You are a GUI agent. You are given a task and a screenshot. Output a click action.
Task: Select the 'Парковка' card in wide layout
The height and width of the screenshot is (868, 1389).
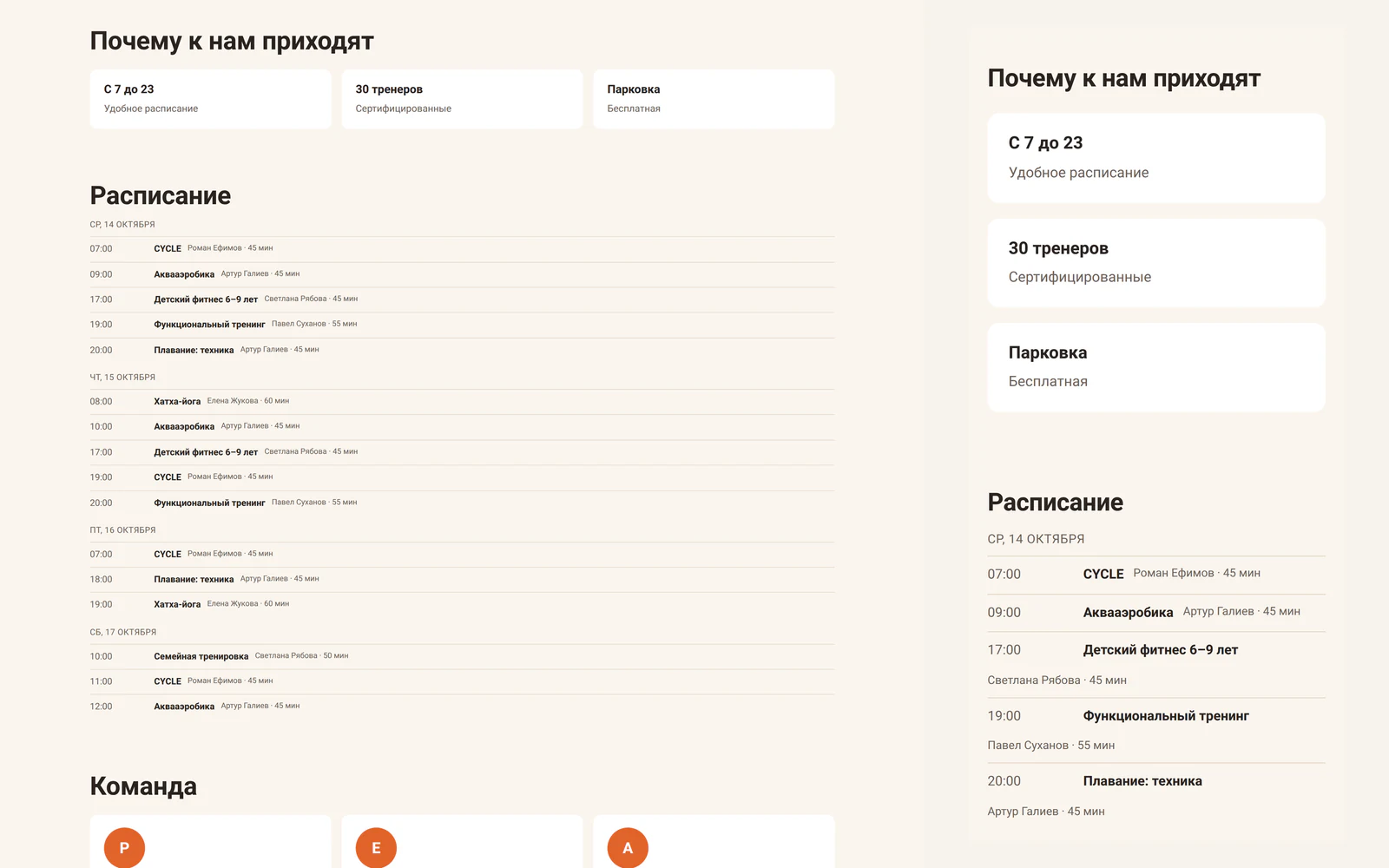pyautogui.click(x=714, y=99)
